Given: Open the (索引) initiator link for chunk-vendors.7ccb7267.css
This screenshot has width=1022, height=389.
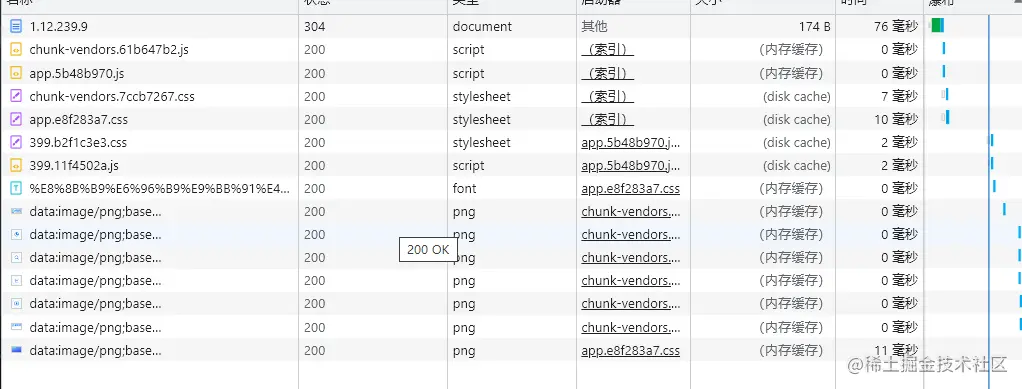Looking at the screenshot, I should [607, 96].
